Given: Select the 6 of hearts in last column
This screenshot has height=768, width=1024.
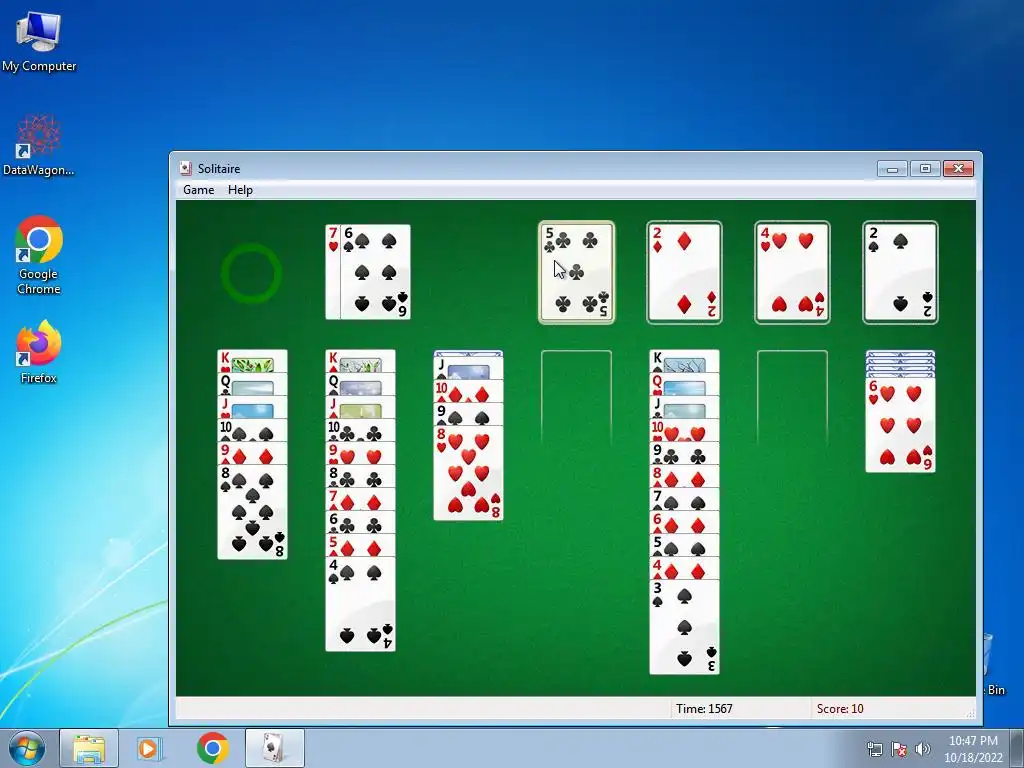Looking at the screenshot, I should tap(901, 425).
